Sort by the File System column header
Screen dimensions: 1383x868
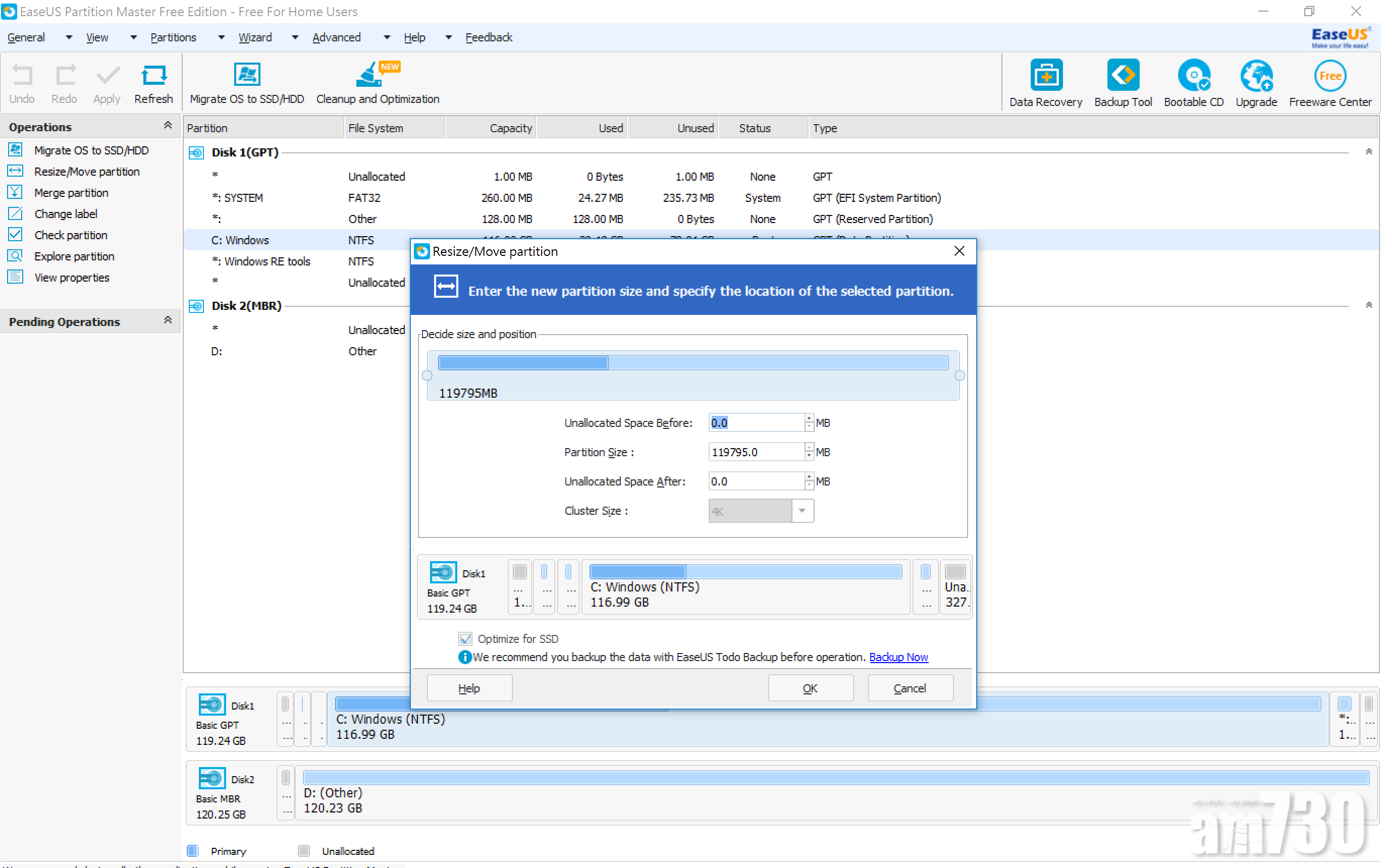(x=394, y=128)
